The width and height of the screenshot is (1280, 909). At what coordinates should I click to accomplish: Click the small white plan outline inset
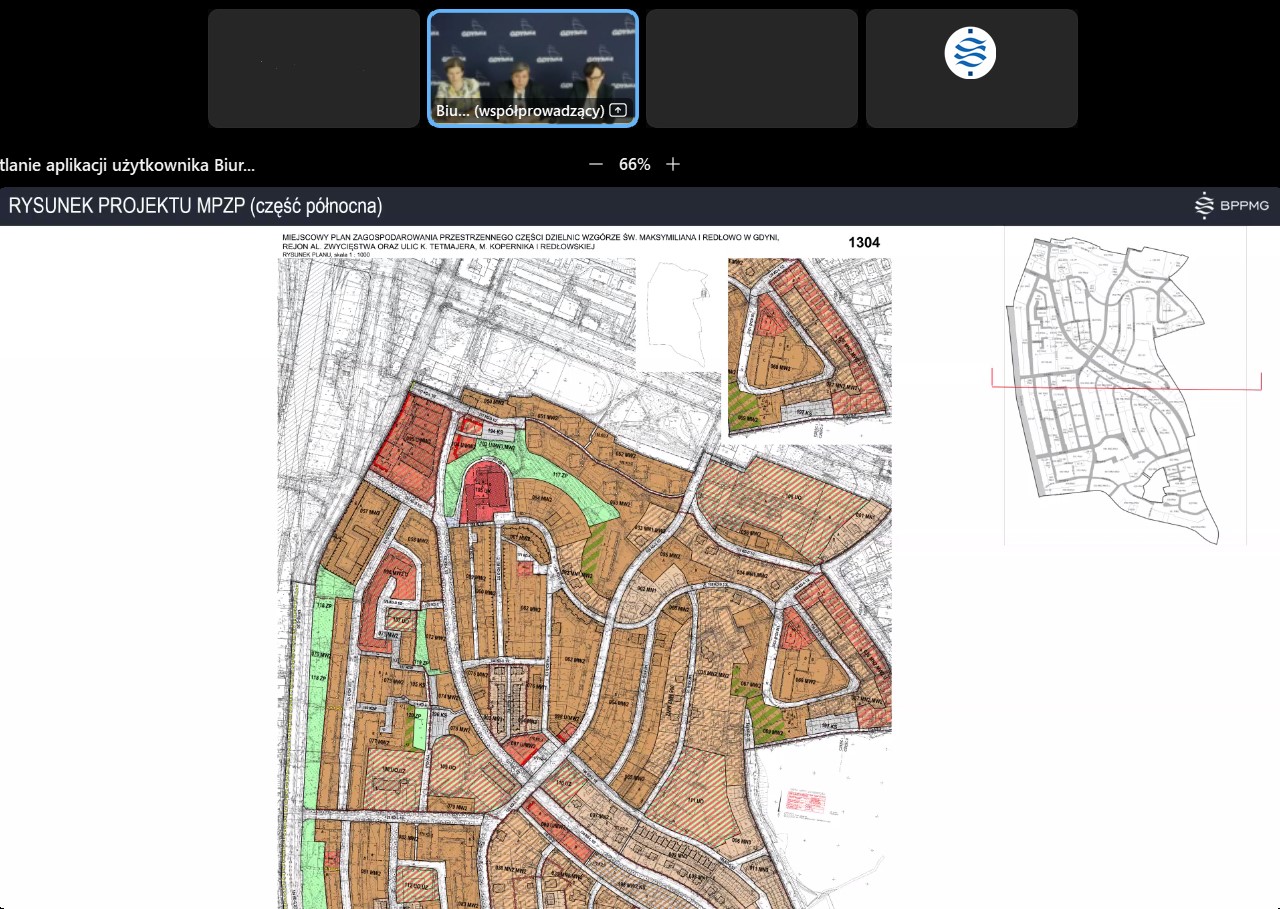[678, 315]
